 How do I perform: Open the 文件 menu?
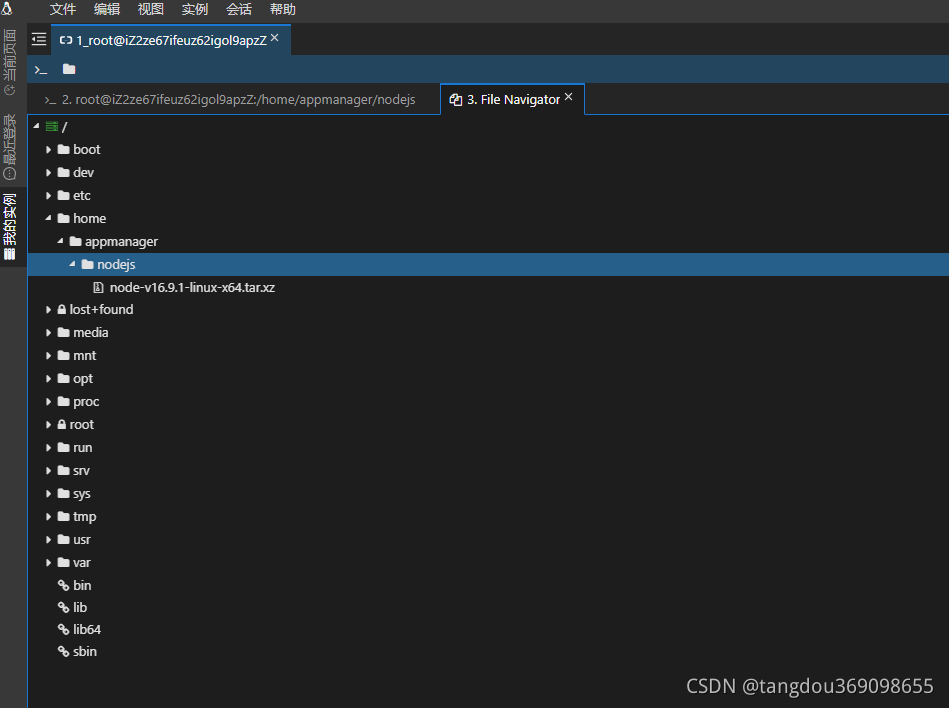click(63, 10)
